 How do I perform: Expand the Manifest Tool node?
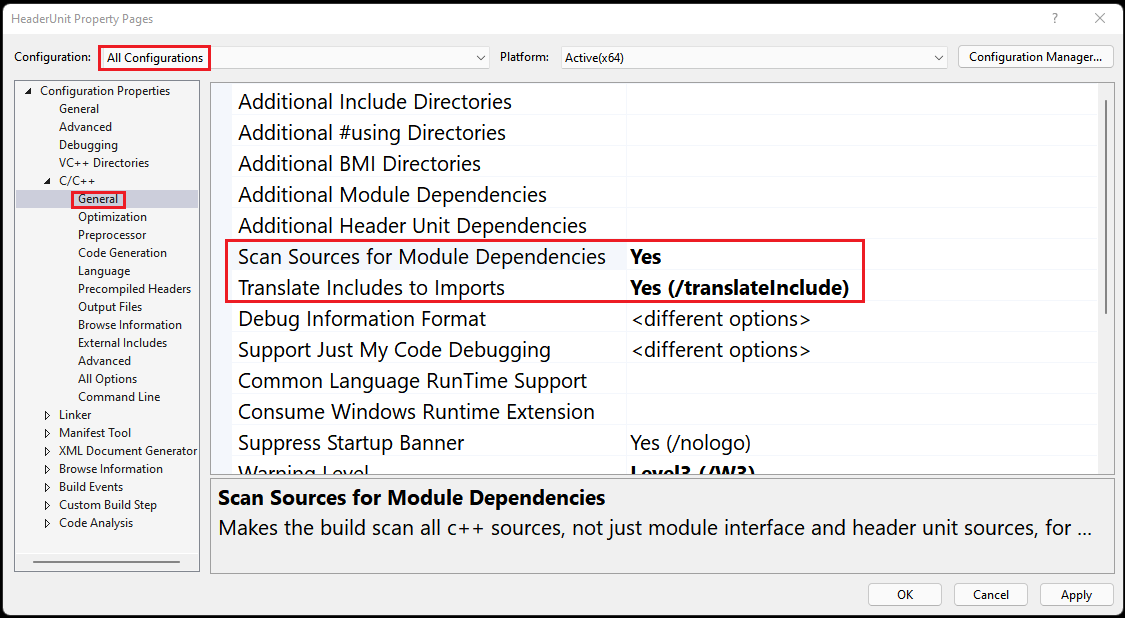pyautogui.click(x=47, y=432)
